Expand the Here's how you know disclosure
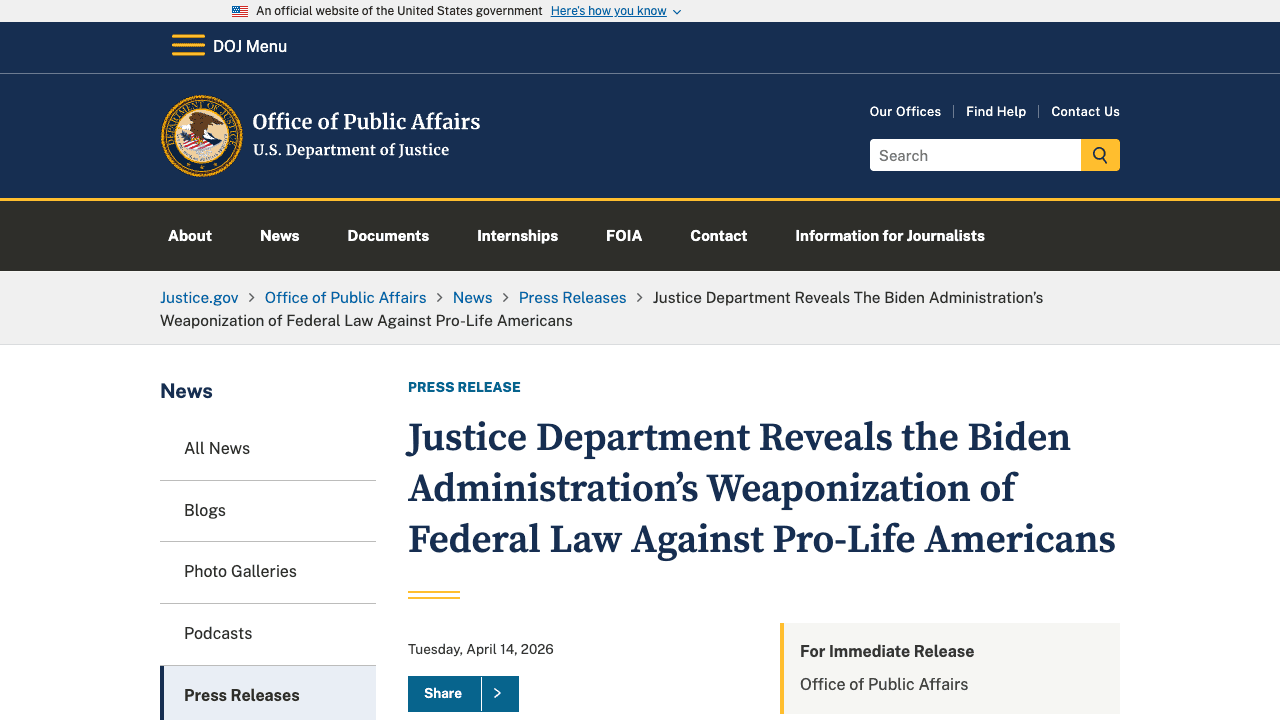The height and width of the screenshot is (720, 1280). [x=608, y=11]
